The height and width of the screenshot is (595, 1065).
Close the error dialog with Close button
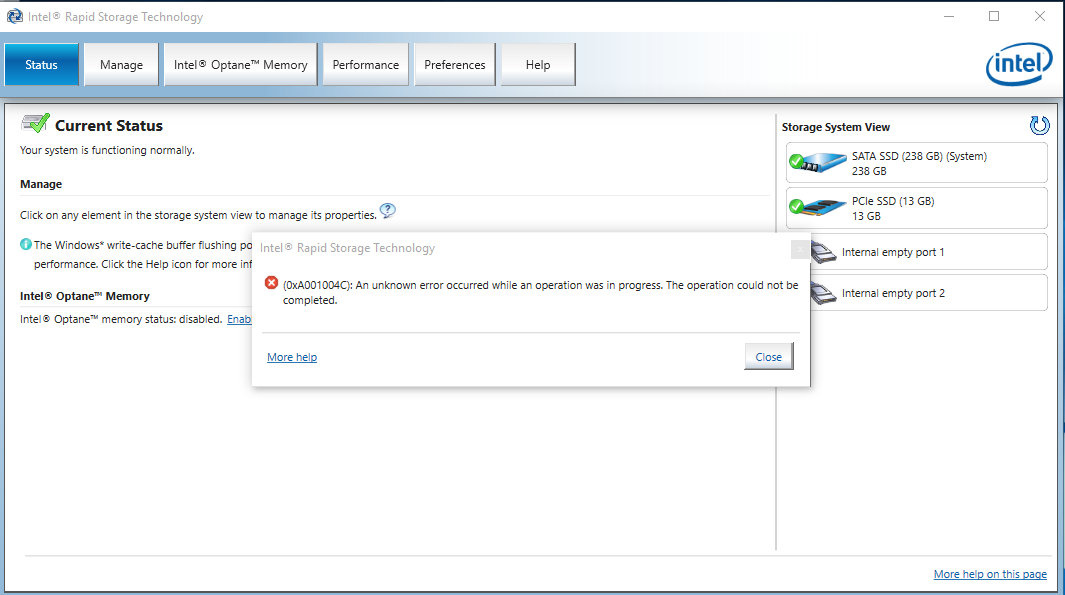[768, 356]
